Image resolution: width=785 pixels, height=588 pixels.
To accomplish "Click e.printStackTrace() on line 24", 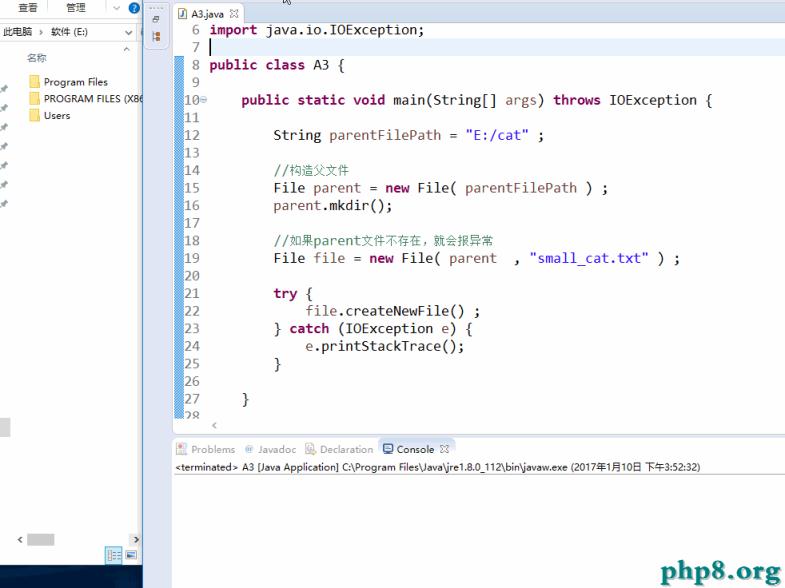I will [384, 346].
